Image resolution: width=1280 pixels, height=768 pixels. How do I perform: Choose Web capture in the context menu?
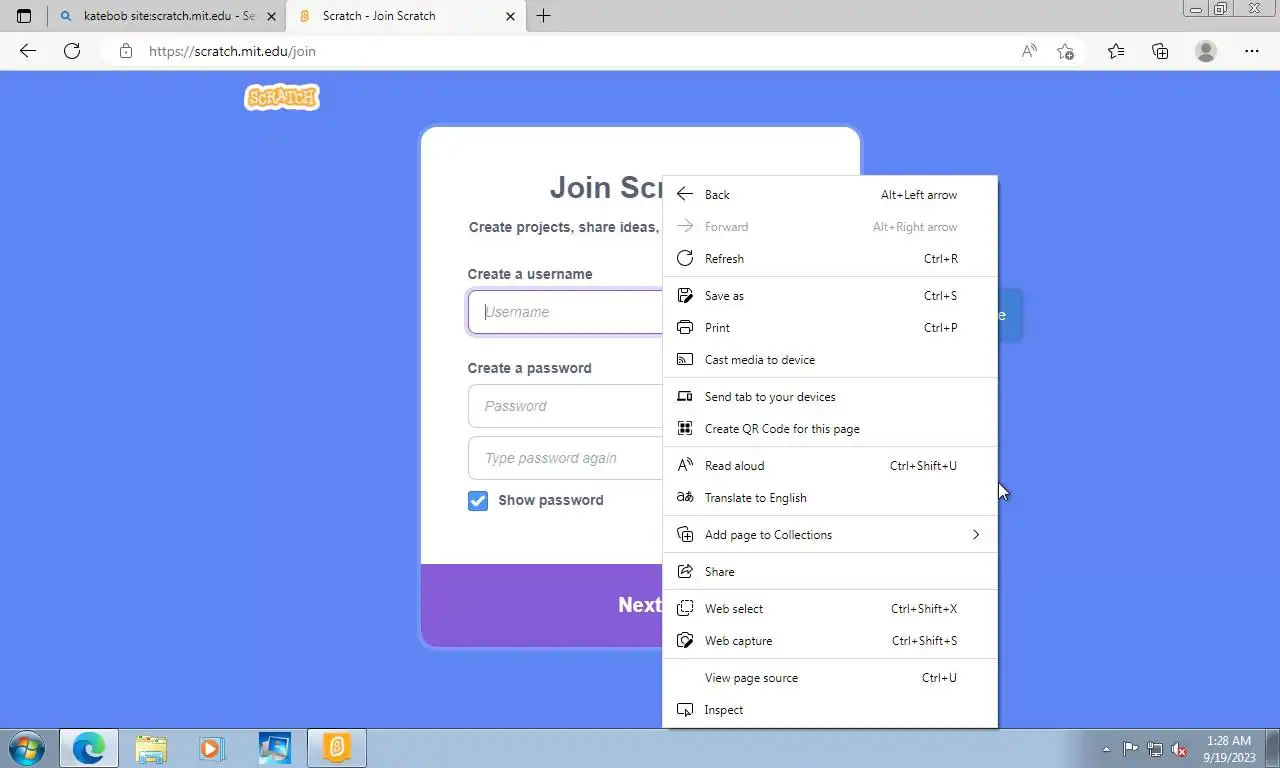coord(830,641)
